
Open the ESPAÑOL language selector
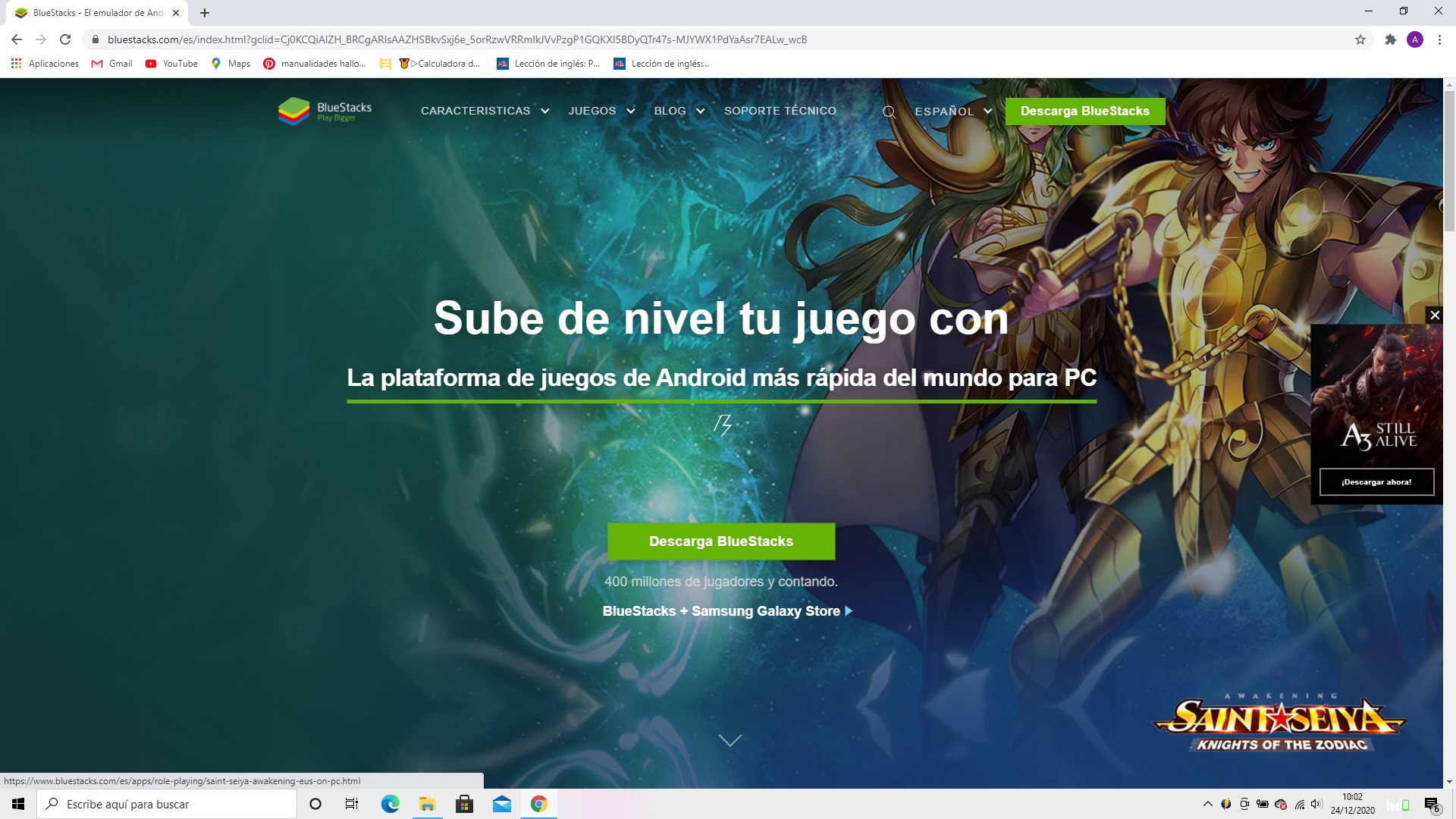tap(944, 111)
